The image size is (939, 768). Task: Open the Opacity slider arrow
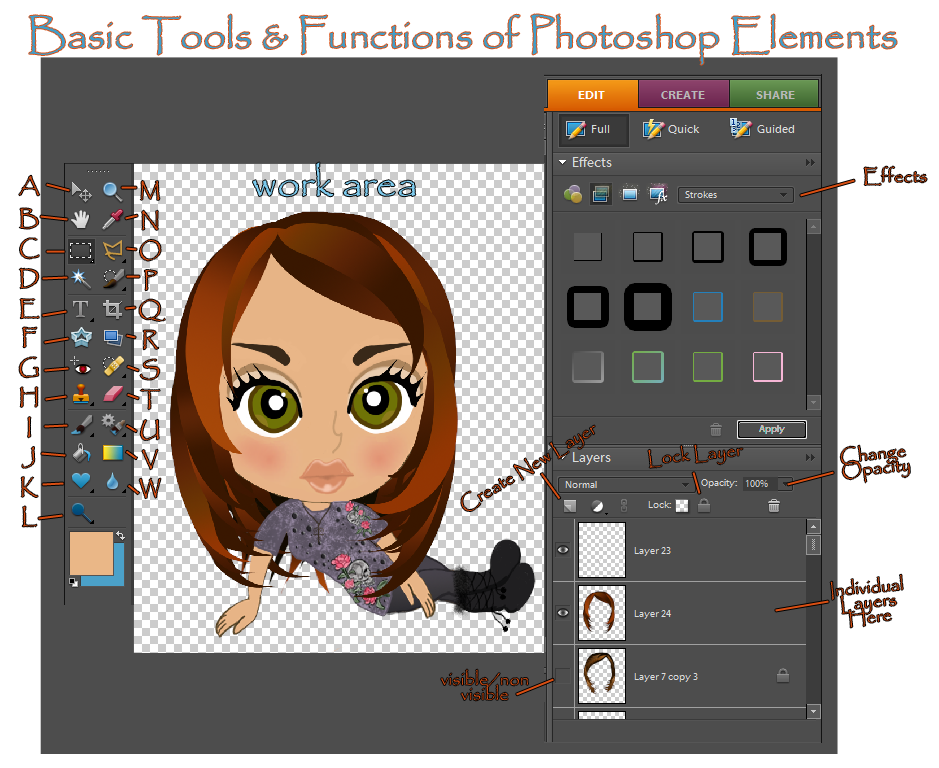pos(785,483)
